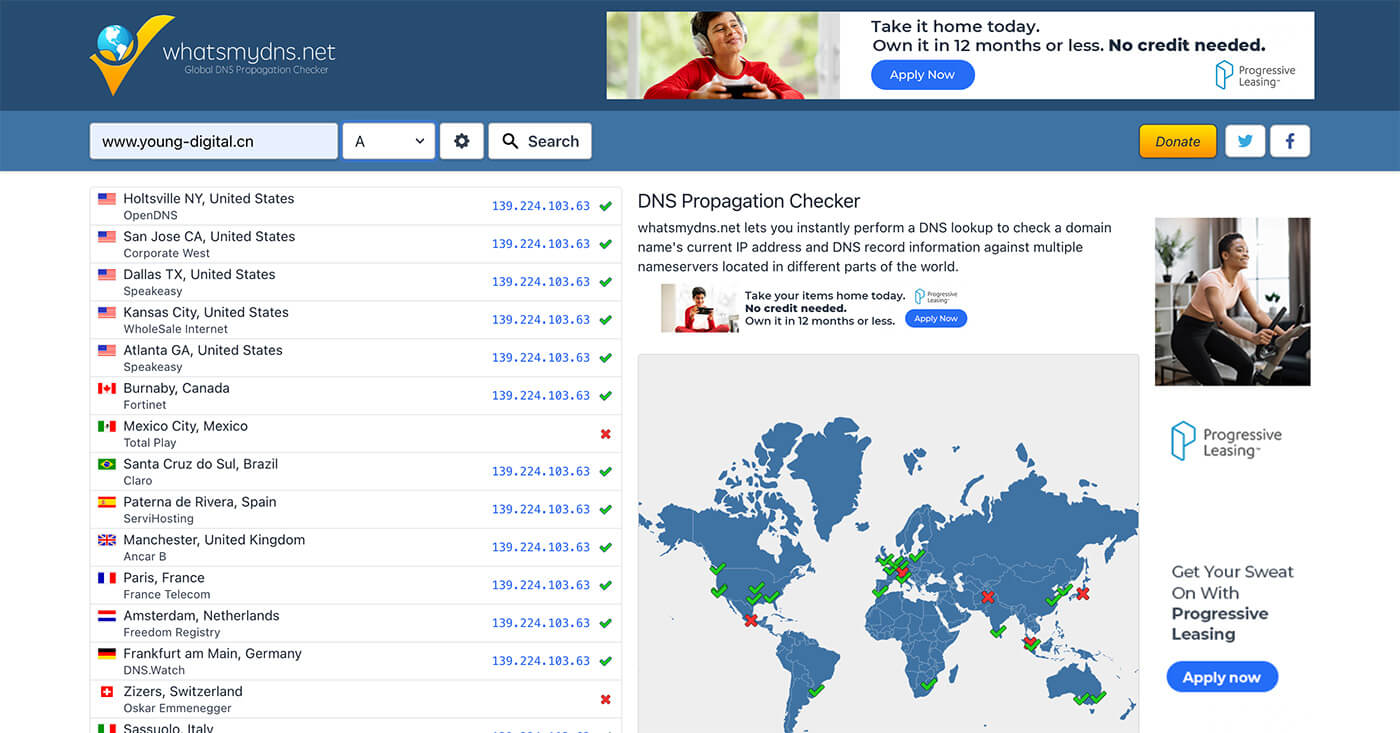Click the Mexico flag beside Mexico City

tap(107, 426)
